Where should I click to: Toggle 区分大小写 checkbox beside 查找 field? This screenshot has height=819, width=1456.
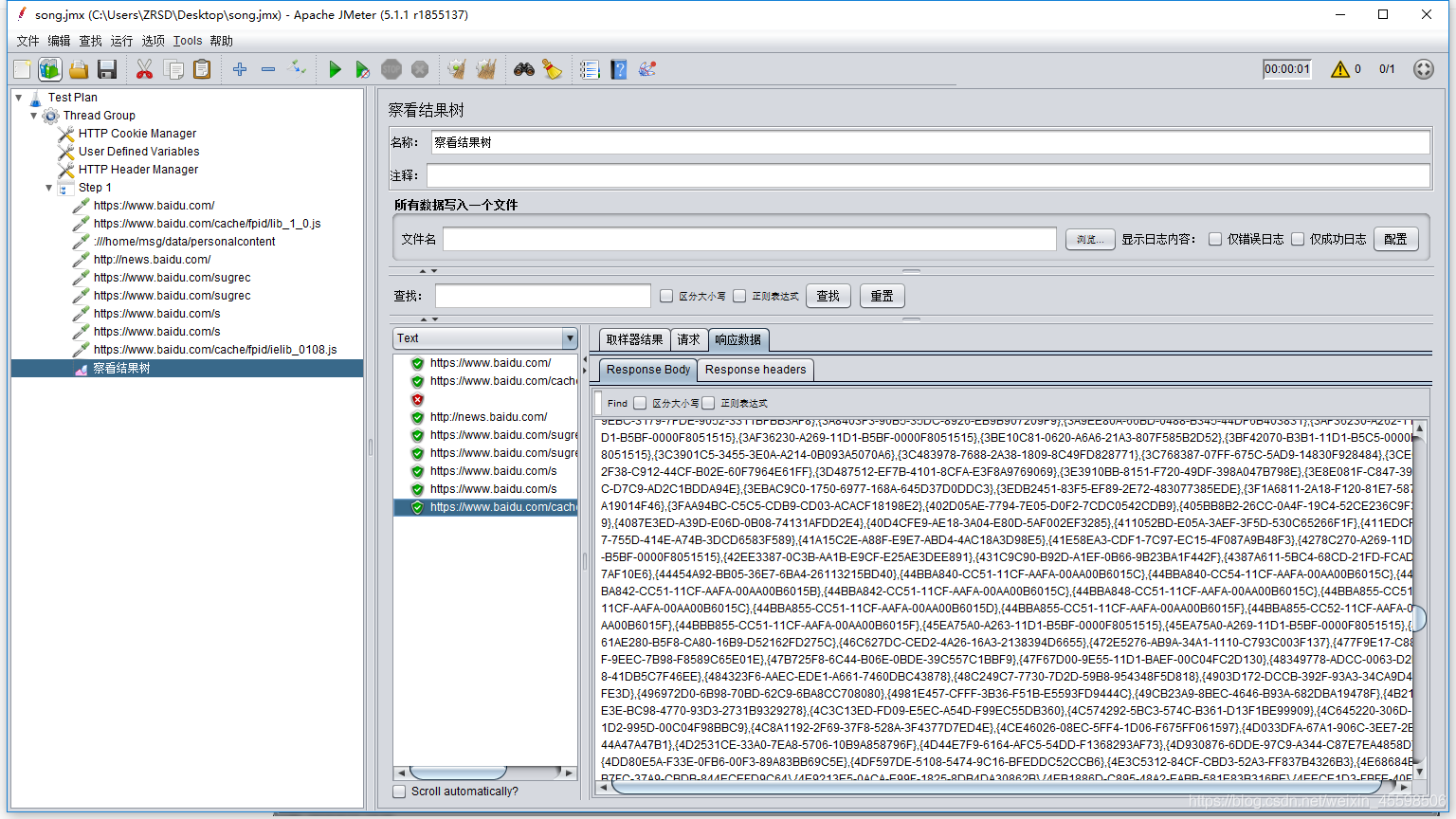(x=666, y=296)
